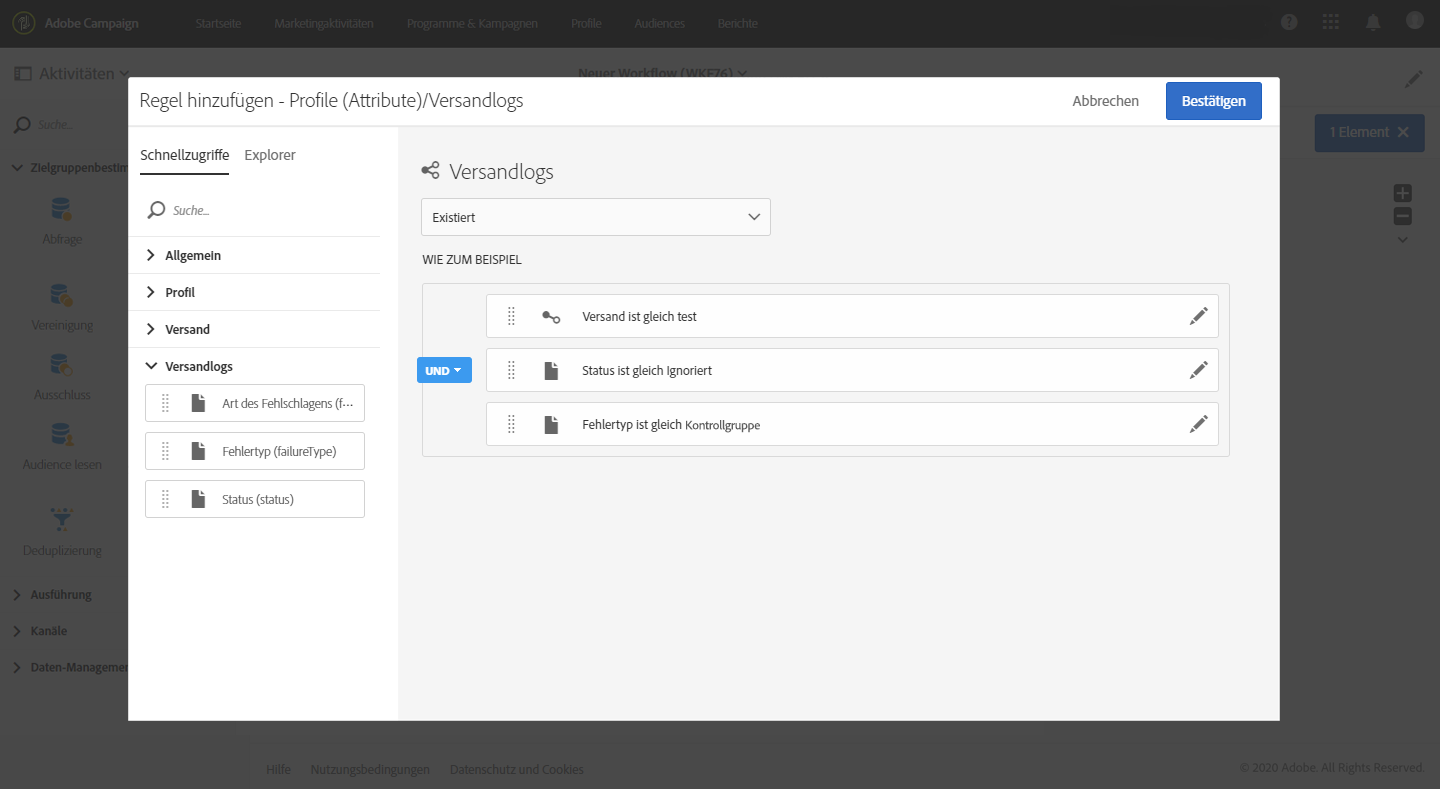
Task: Expand the Profil section
Action: 180,293
